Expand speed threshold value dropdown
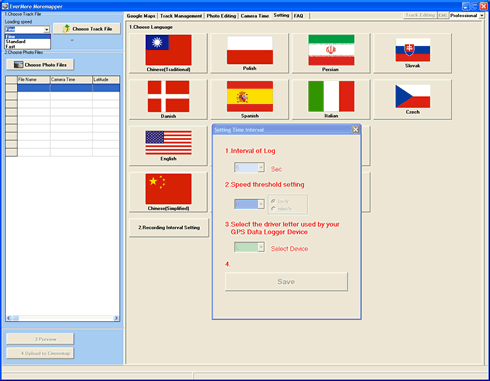Image resolution: width=490 pixels, height=381 pixels. 261,204
